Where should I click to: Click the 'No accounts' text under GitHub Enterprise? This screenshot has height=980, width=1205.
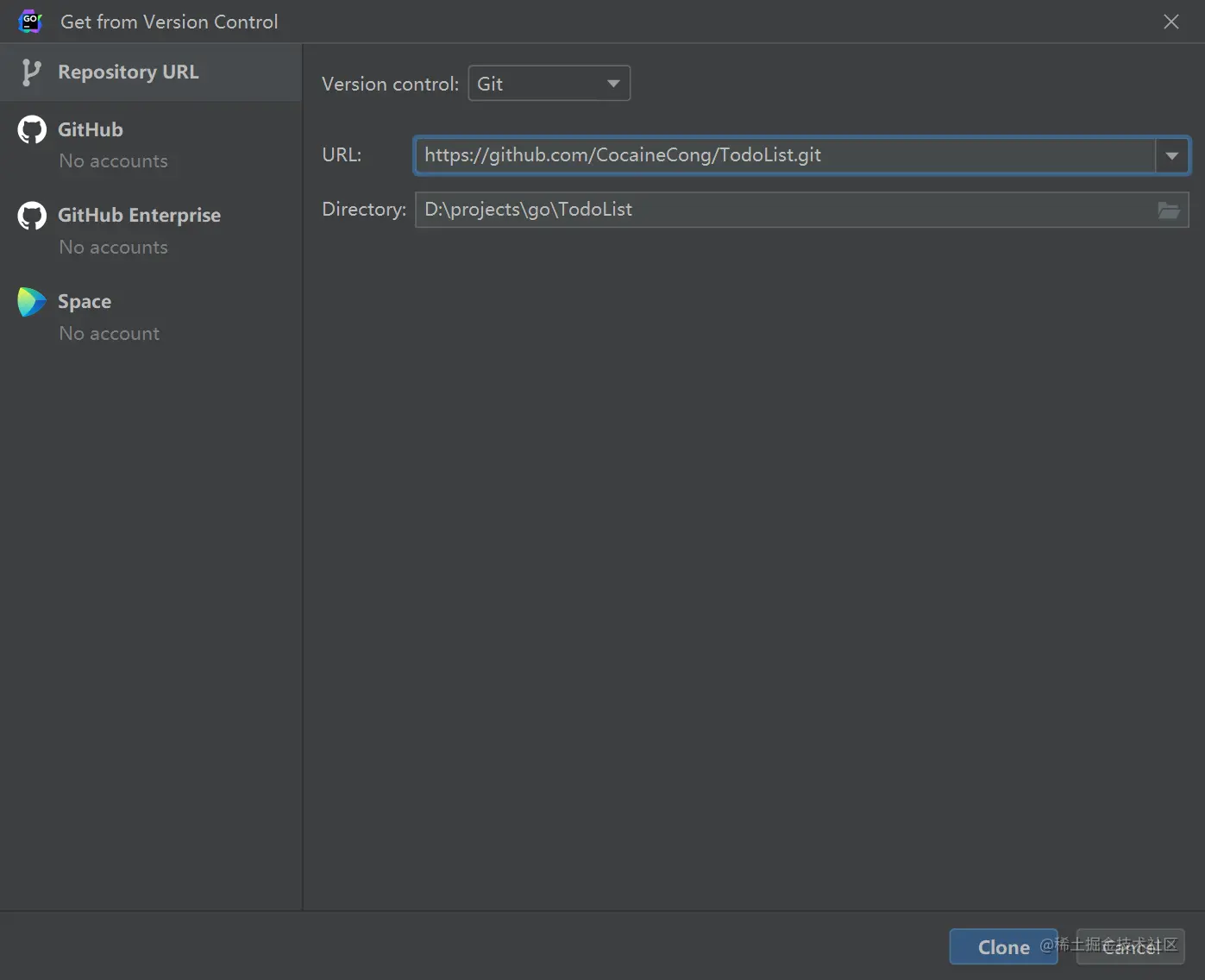pyautogui.click(x=114, y=248)
